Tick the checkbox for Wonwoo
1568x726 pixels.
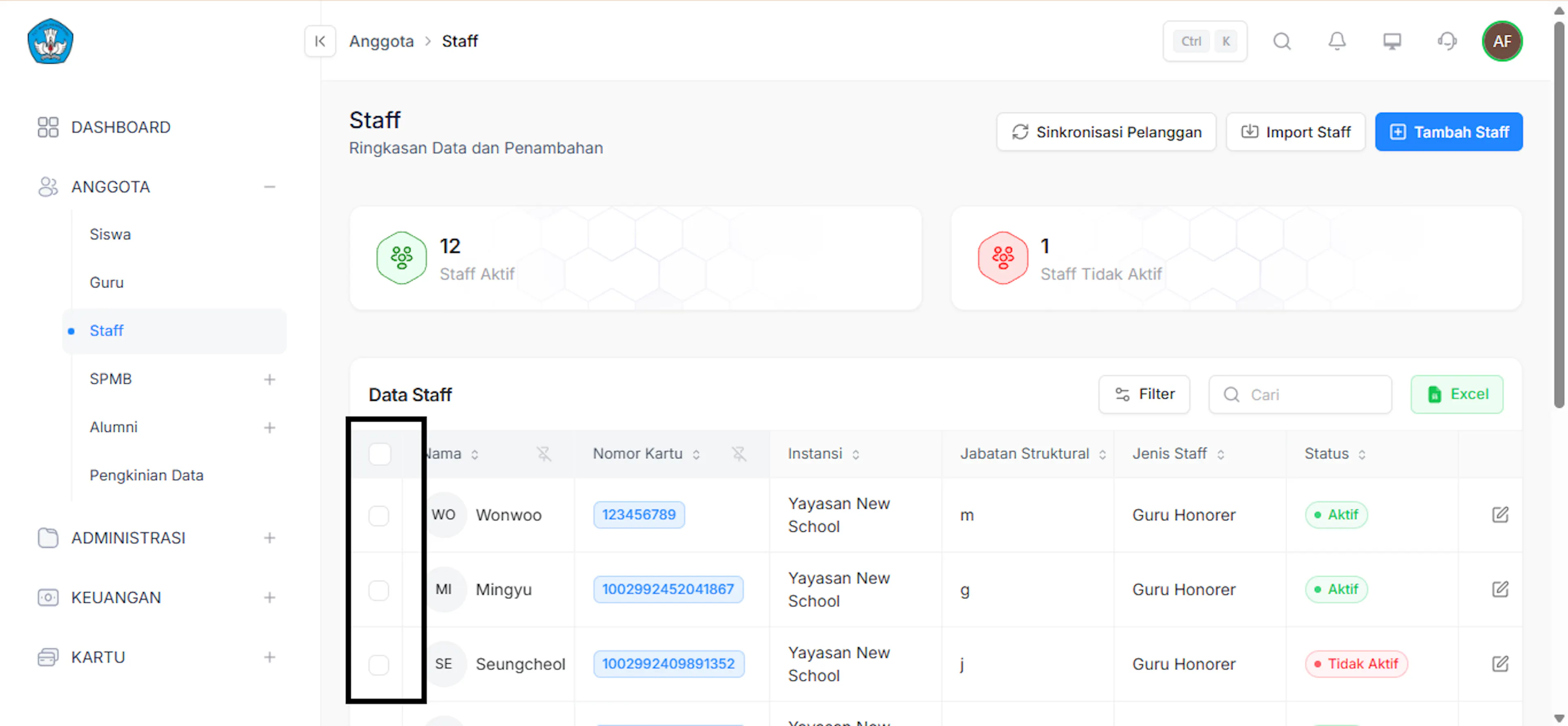tap(379, 515)
